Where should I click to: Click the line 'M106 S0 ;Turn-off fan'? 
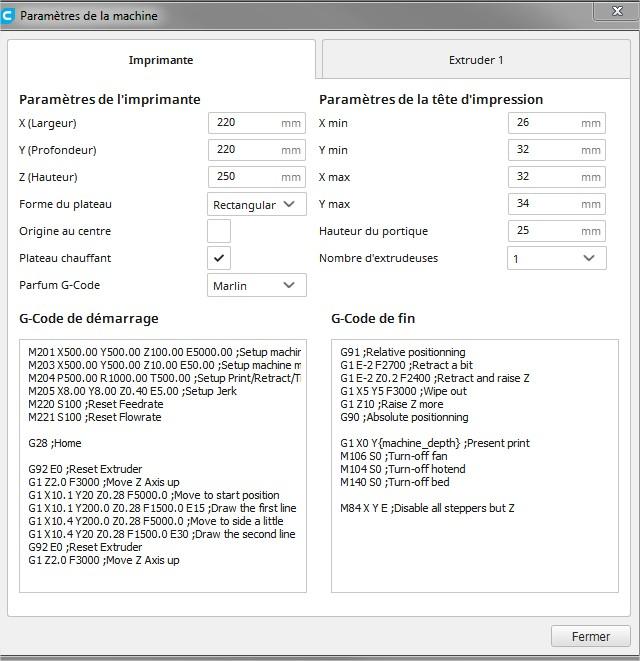point(394,456)
